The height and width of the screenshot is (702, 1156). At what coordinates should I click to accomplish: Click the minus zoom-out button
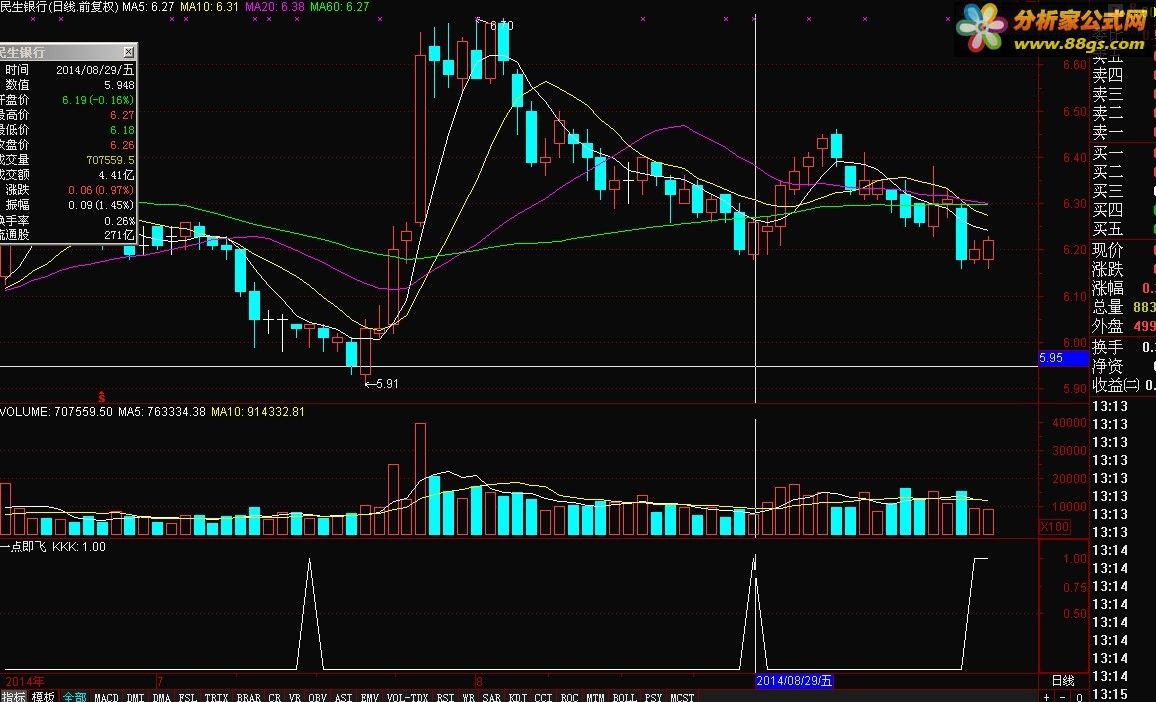tap(1064, 697)
